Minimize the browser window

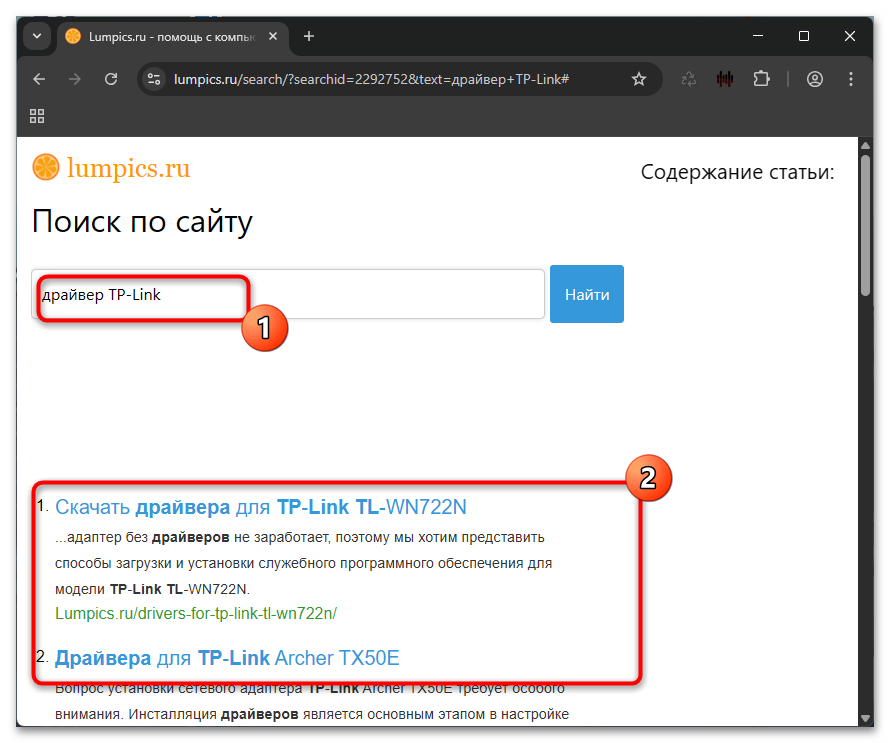[x=758, y=36]
